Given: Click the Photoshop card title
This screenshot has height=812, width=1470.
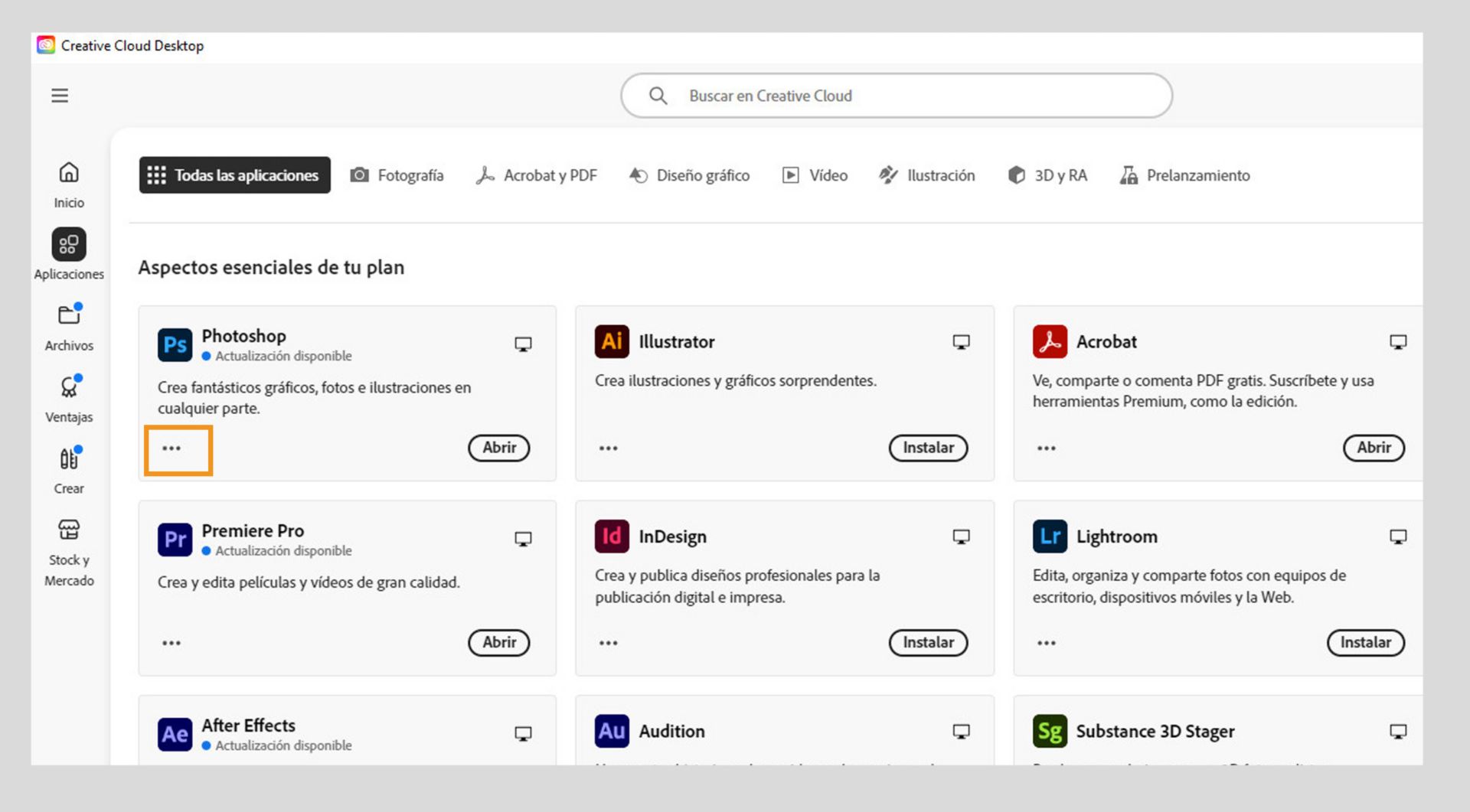Looking at the screenshot, I should [243, 336].
